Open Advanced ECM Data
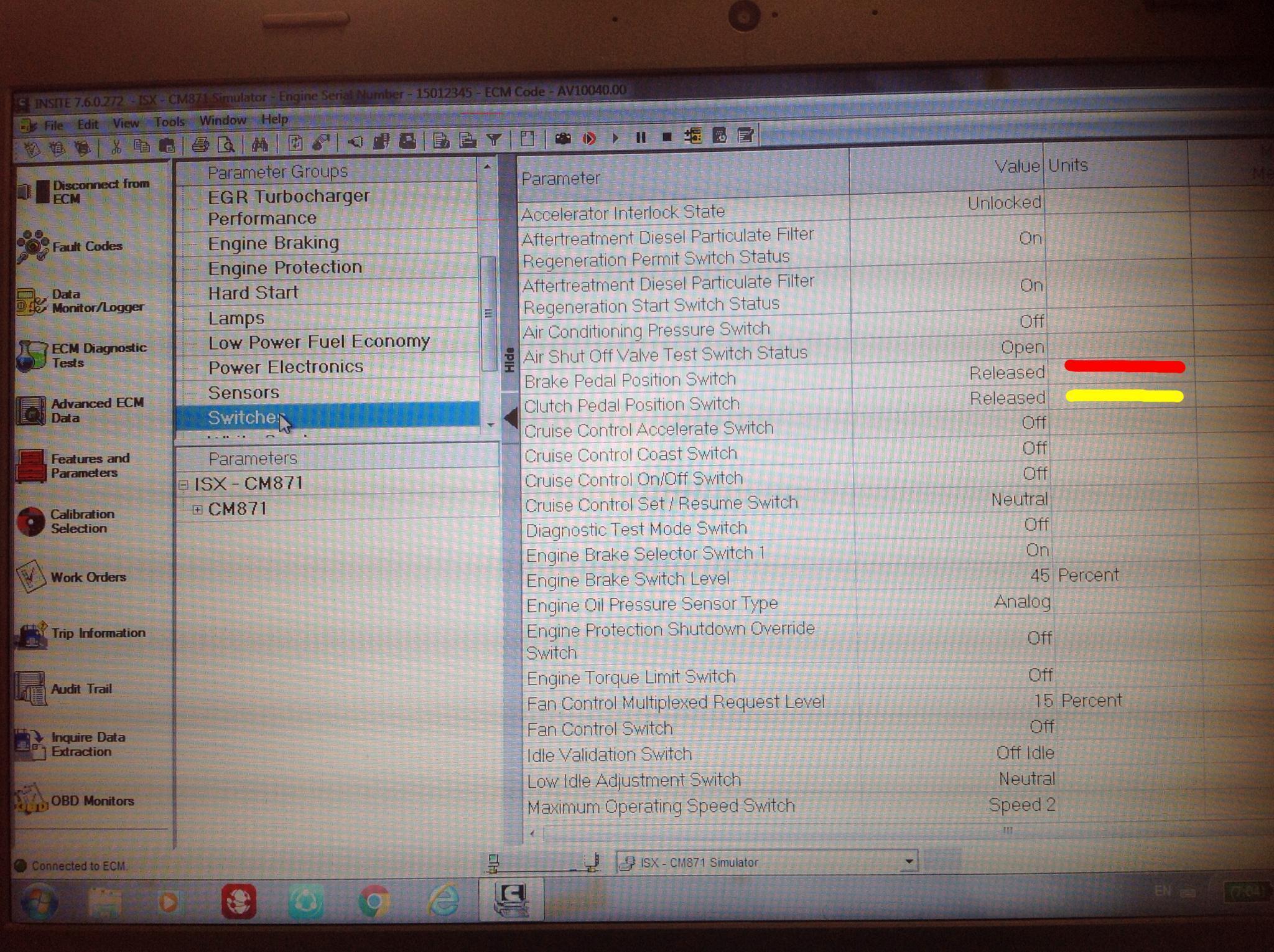 pyautogui.click(x=81, y=410)
